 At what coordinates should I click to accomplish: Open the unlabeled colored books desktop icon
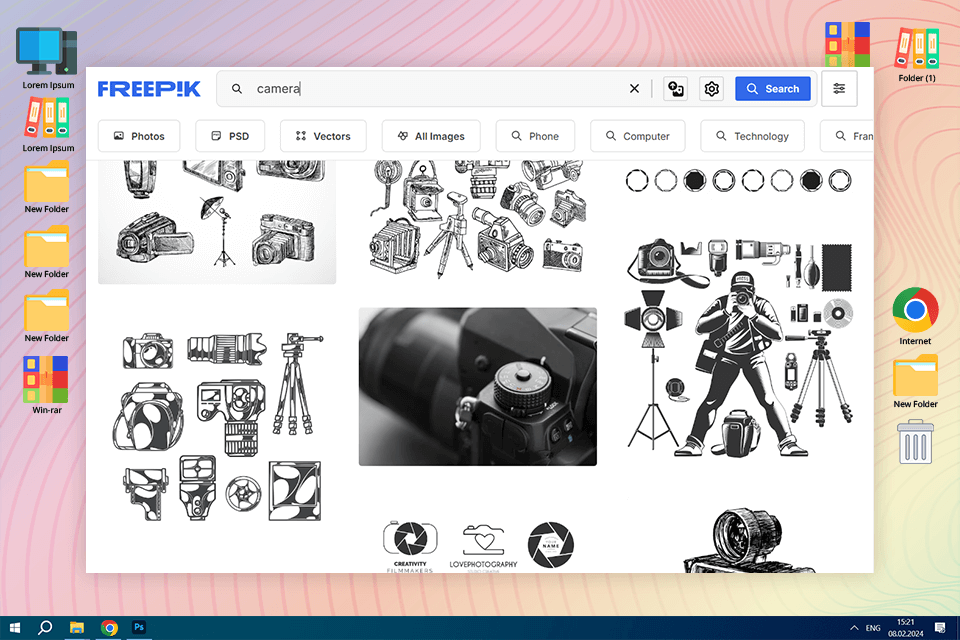coord(847,44)
